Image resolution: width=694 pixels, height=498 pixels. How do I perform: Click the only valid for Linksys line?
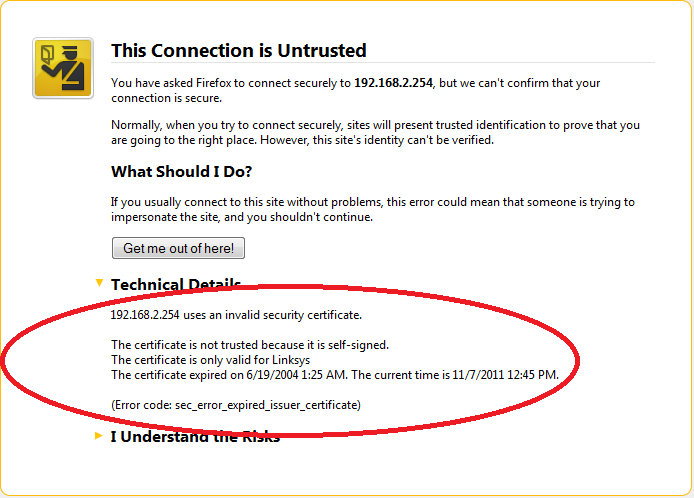pos(210,360)
